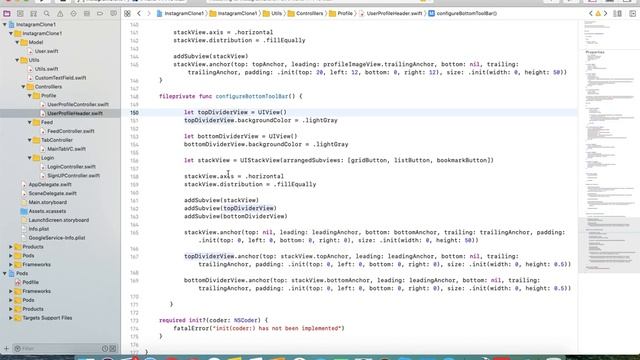This screenshot has height=360, width=640.
Task: Open FeedController.swift
Action: [67, 131]
